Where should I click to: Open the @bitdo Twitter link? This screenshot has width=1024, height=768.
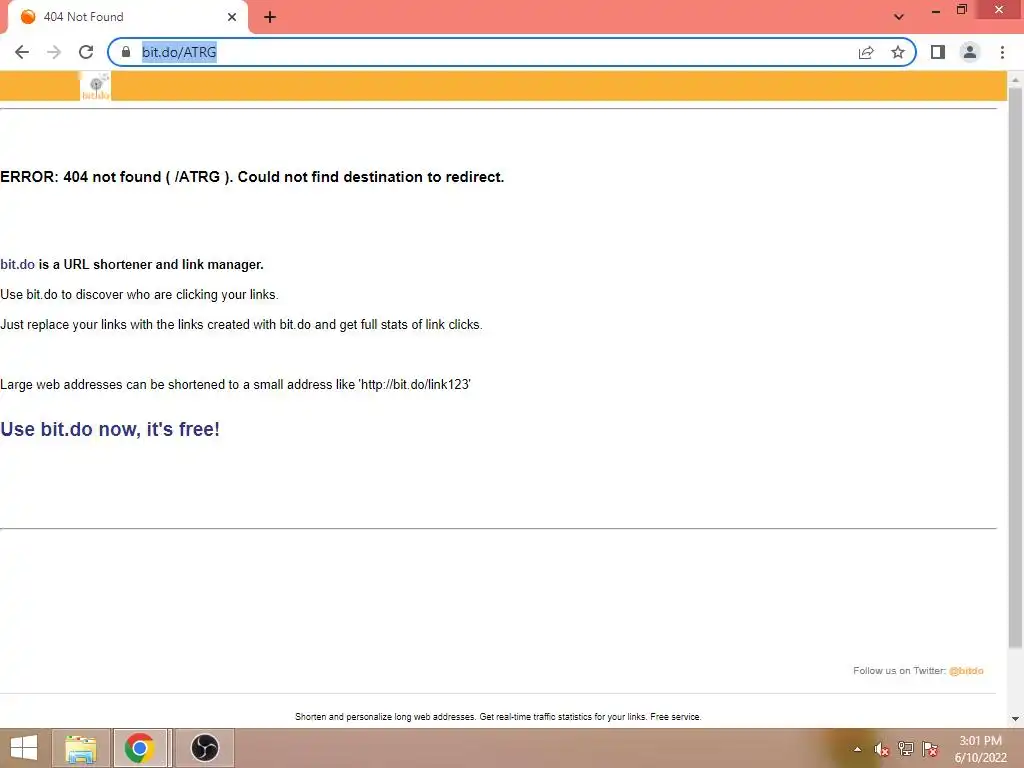(966, 671)
